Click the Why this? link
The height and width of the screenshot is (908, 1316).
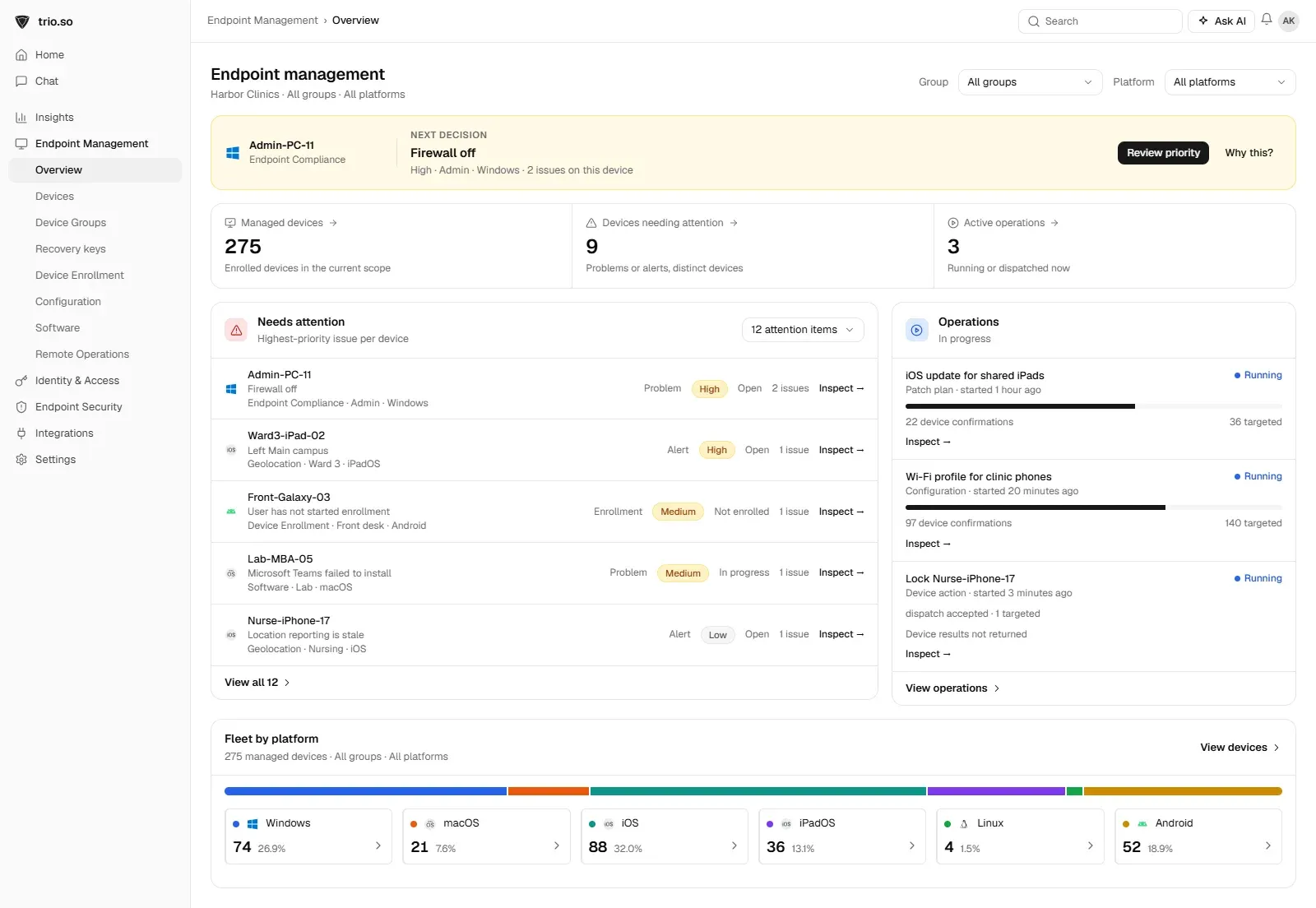click(1249, 153)
